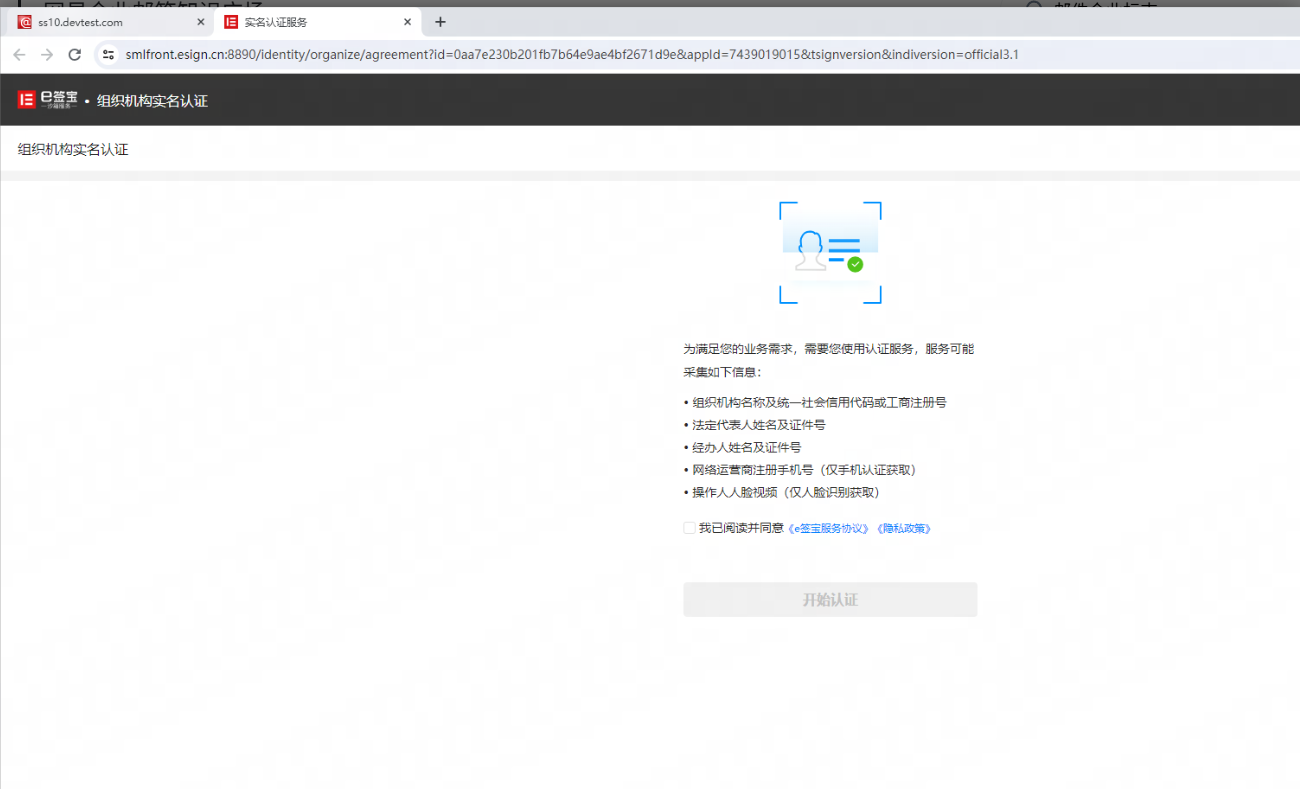The width and height of the screenshot is (1300, 789).
Task: Go back to previous page
Action: (19, 55)
